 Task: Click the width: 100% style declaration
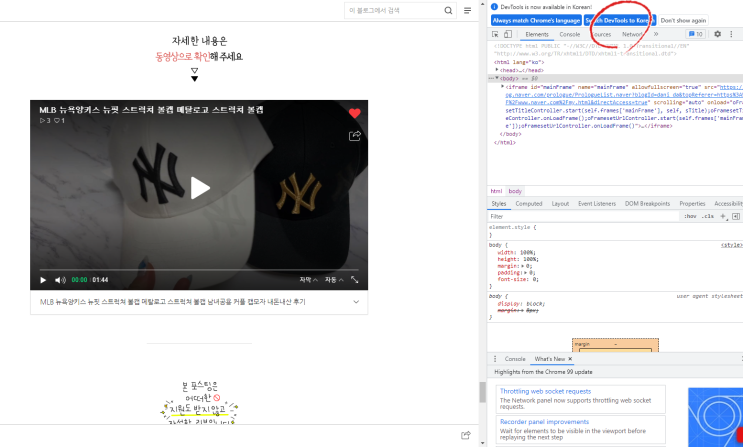tap(517, 253)
